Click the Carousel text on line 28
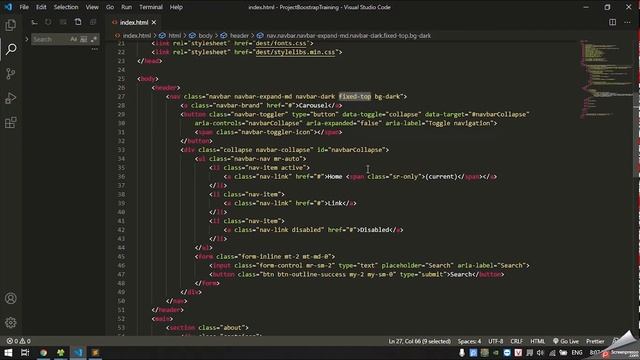 point(313,106)
